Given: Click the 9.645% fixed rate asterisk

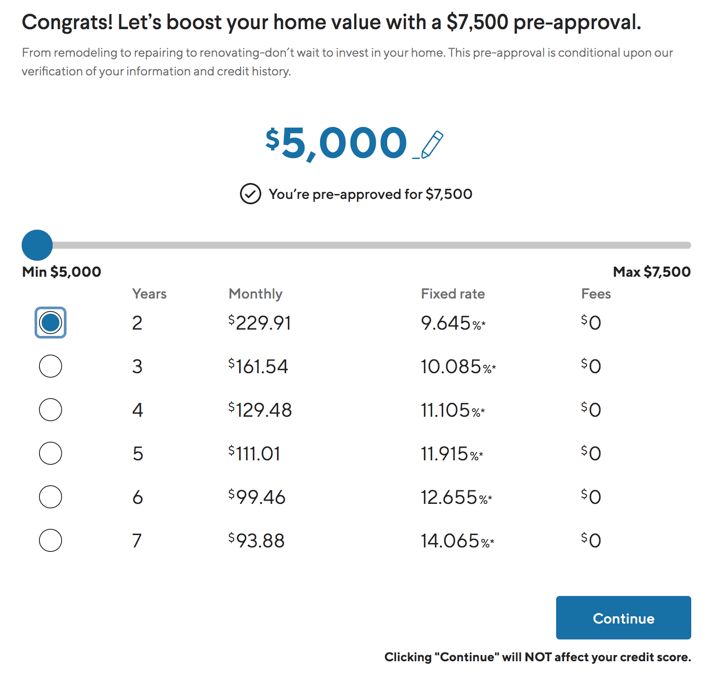Looking at the screenshot, I should [484, 323].
